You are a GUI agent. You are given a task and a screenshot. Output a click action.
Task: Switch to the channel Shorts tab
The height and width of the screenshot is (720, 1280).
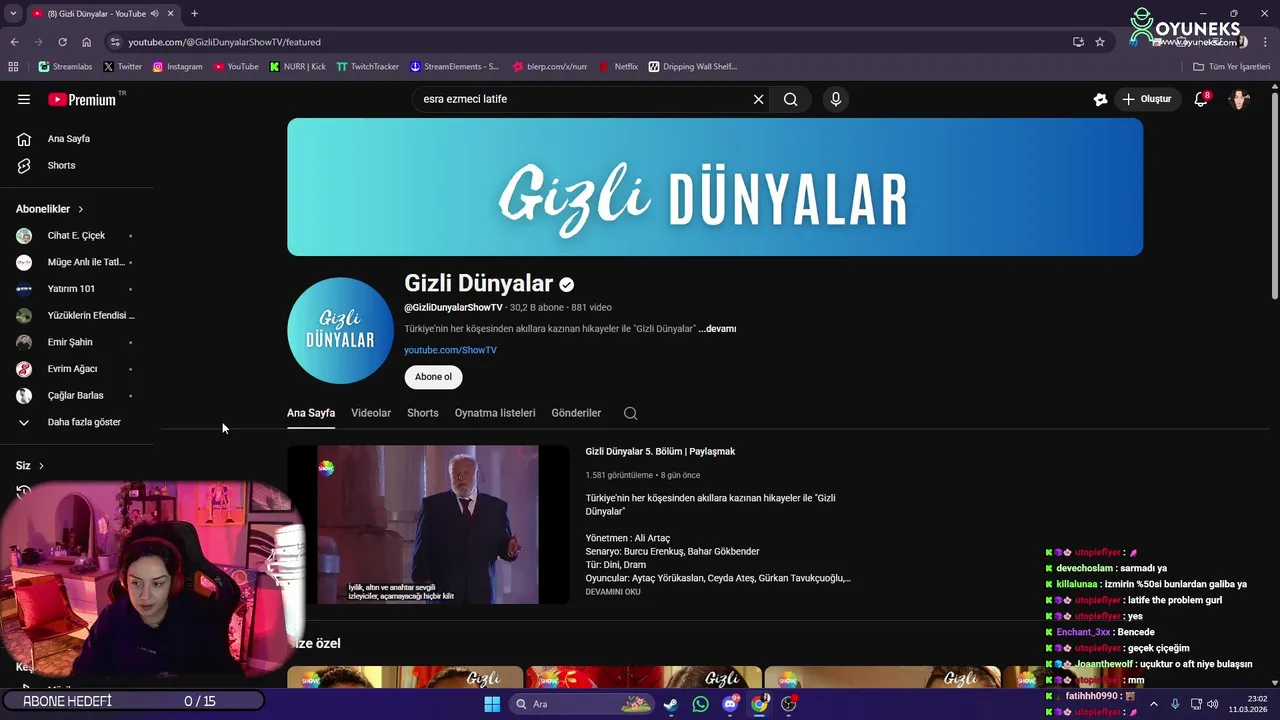point(423,413)
